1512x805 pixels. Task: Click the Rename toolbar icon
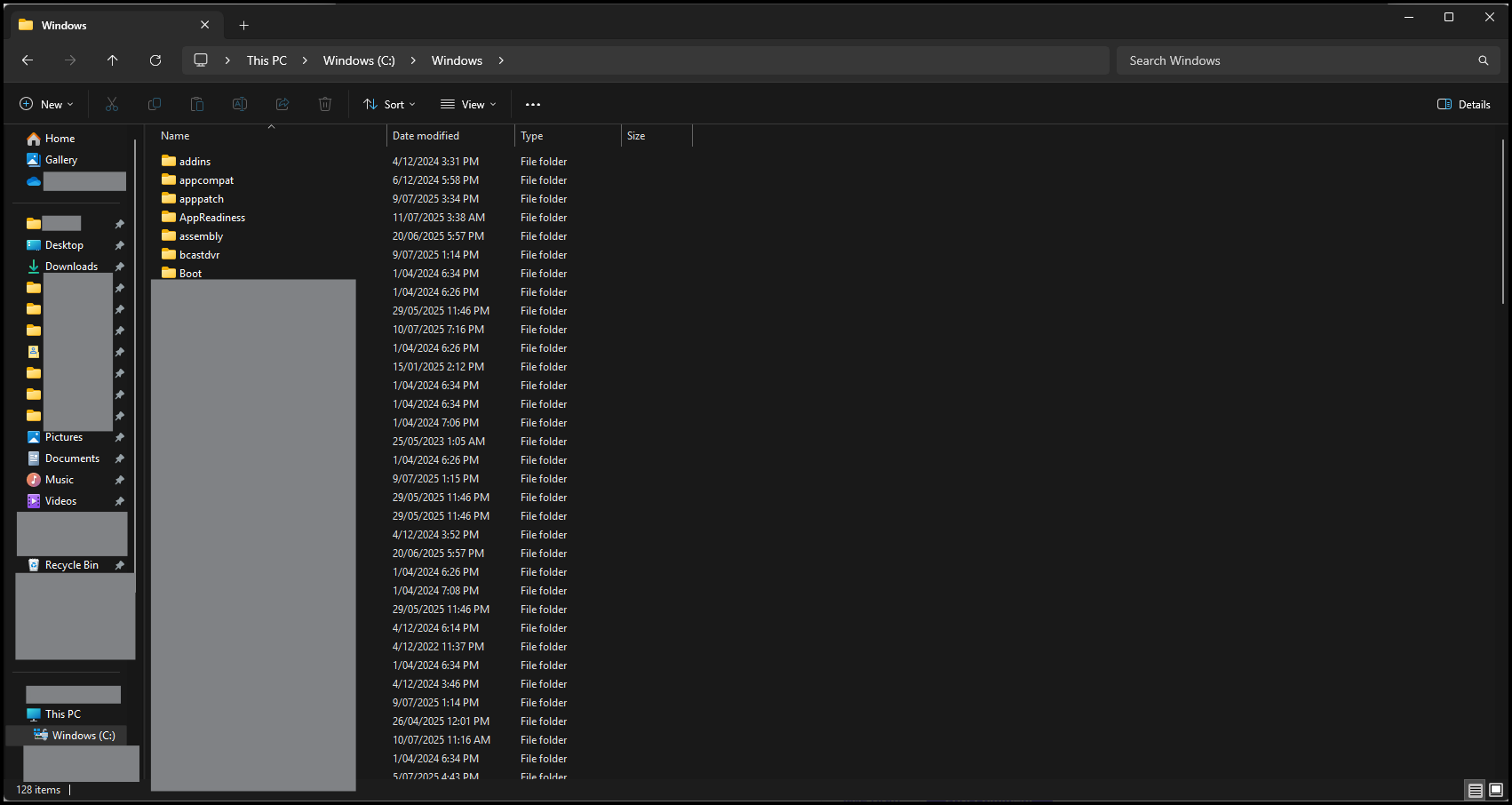[x=240, y=104]
